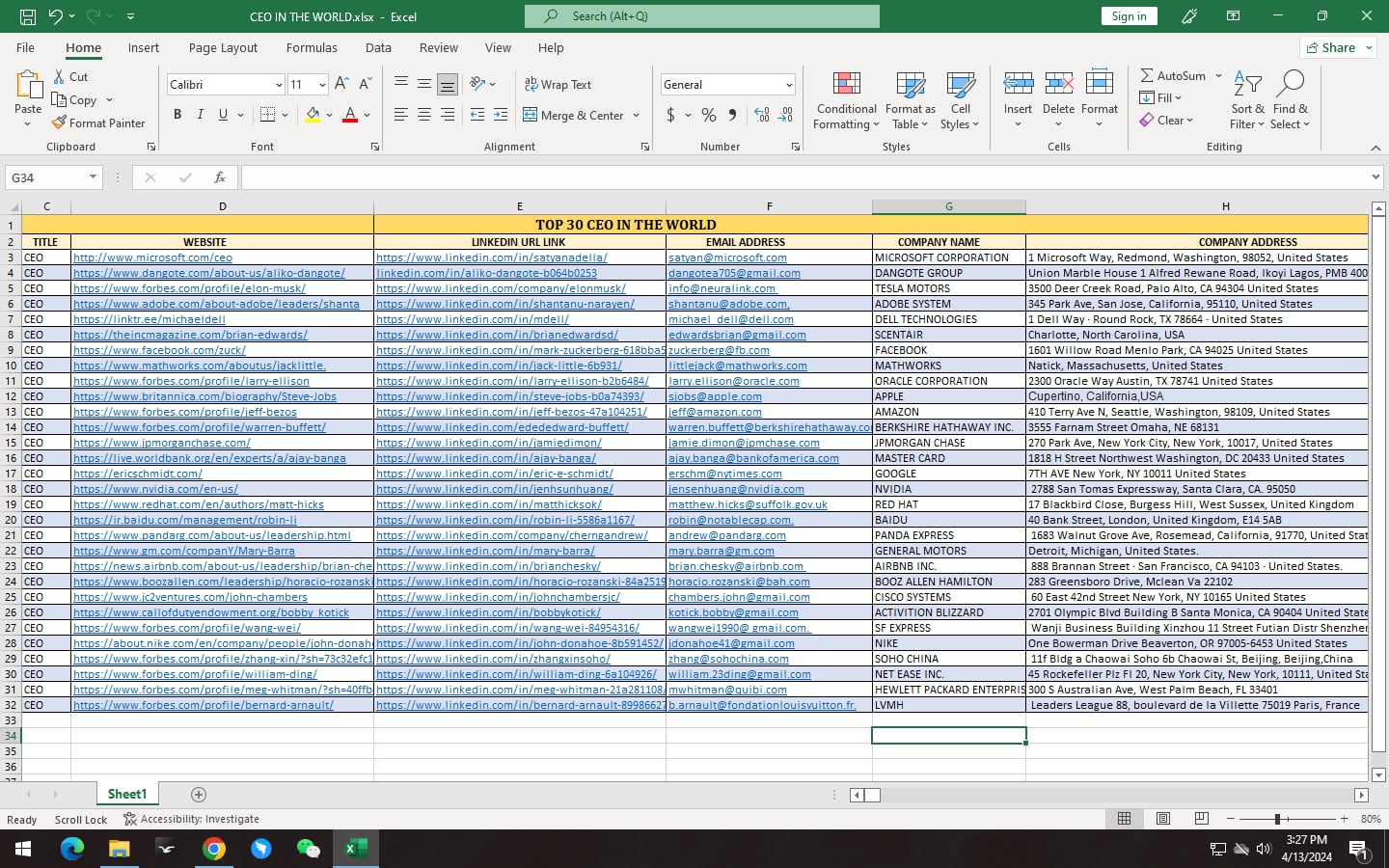Open the font color dropdown arrow
The image size is (1389, 868).
[367, 115]
